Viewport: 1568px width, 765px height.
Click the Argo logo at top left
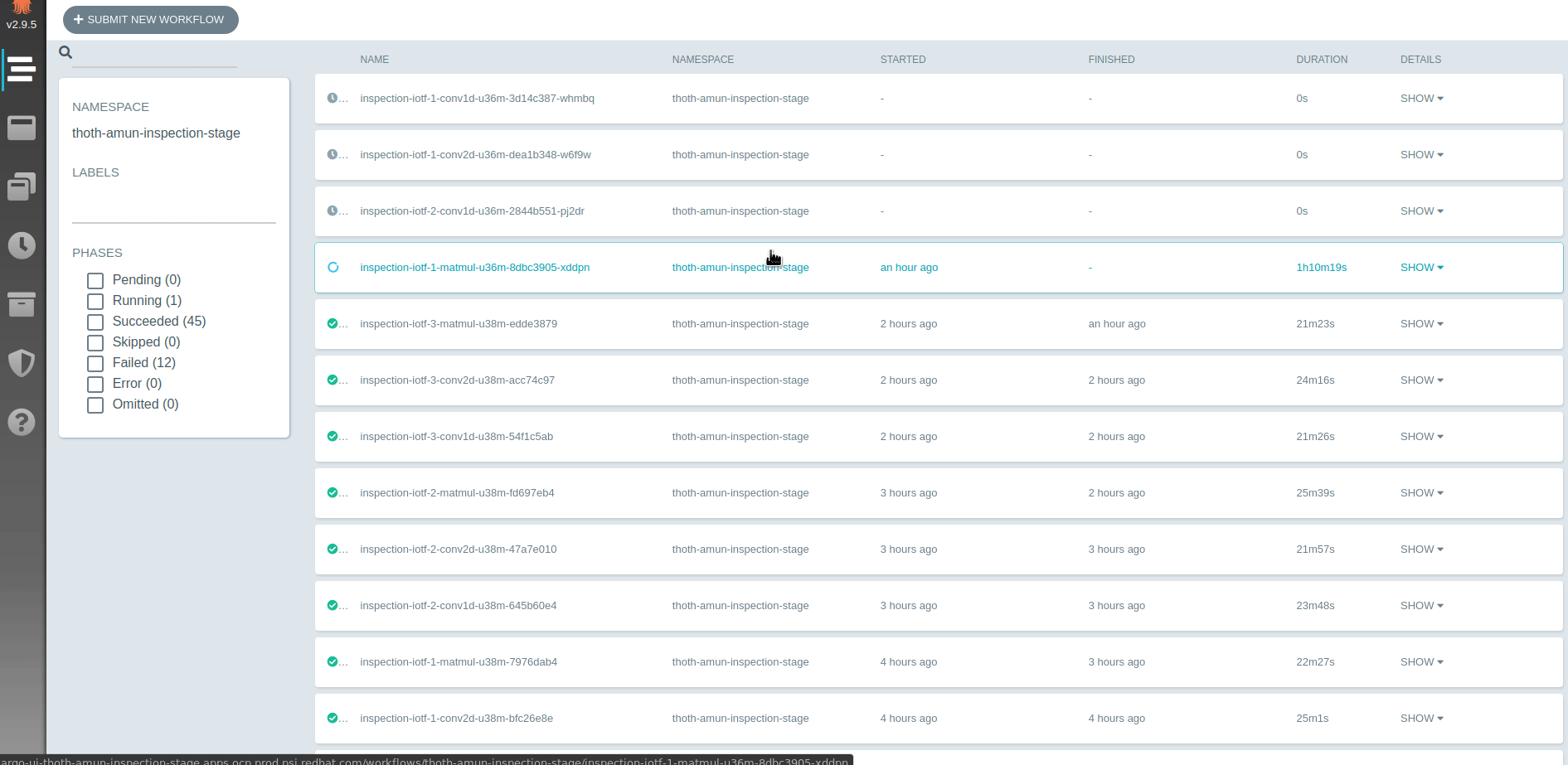pos(22,7)
